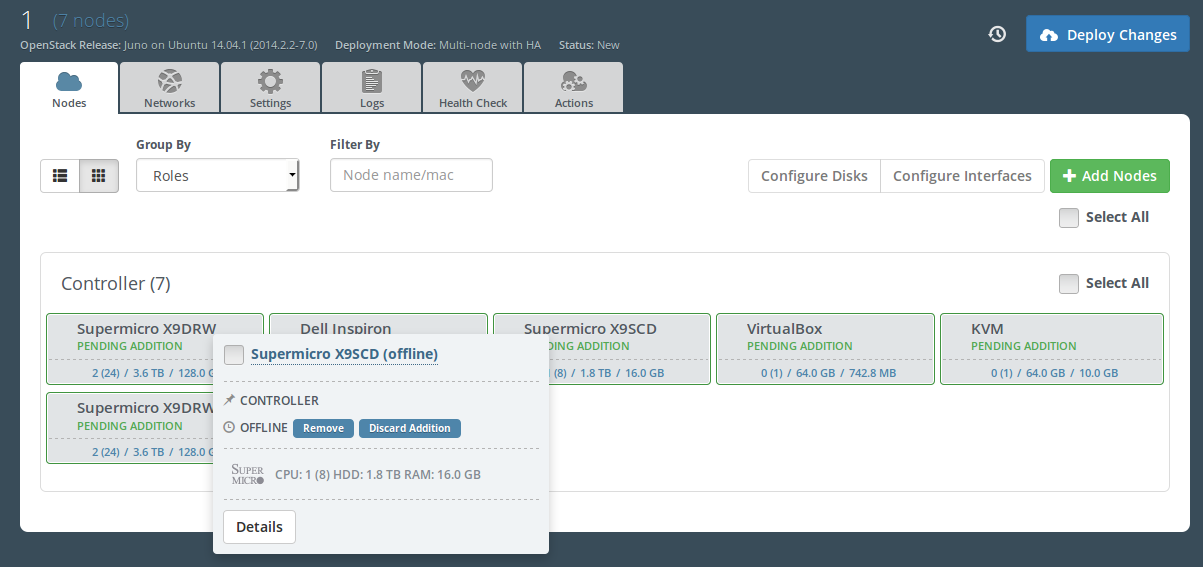Tick the Supermicro X9SCD popup checkbox
The width and height of the screenshot is (1203, 567).
pos(234,355)
